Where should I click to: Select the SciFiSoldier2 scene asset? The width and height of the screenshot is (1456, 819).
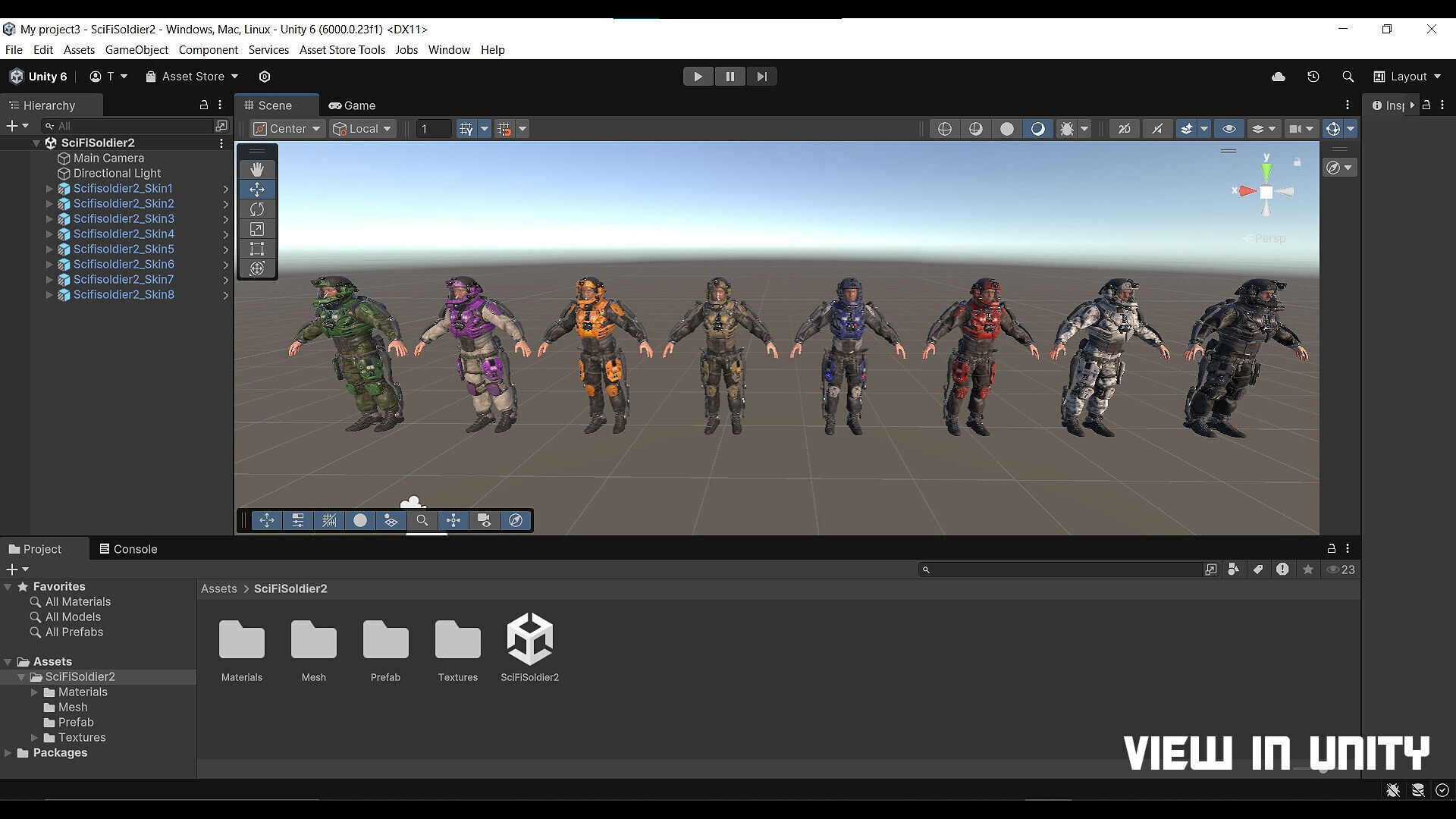point(530,639)
